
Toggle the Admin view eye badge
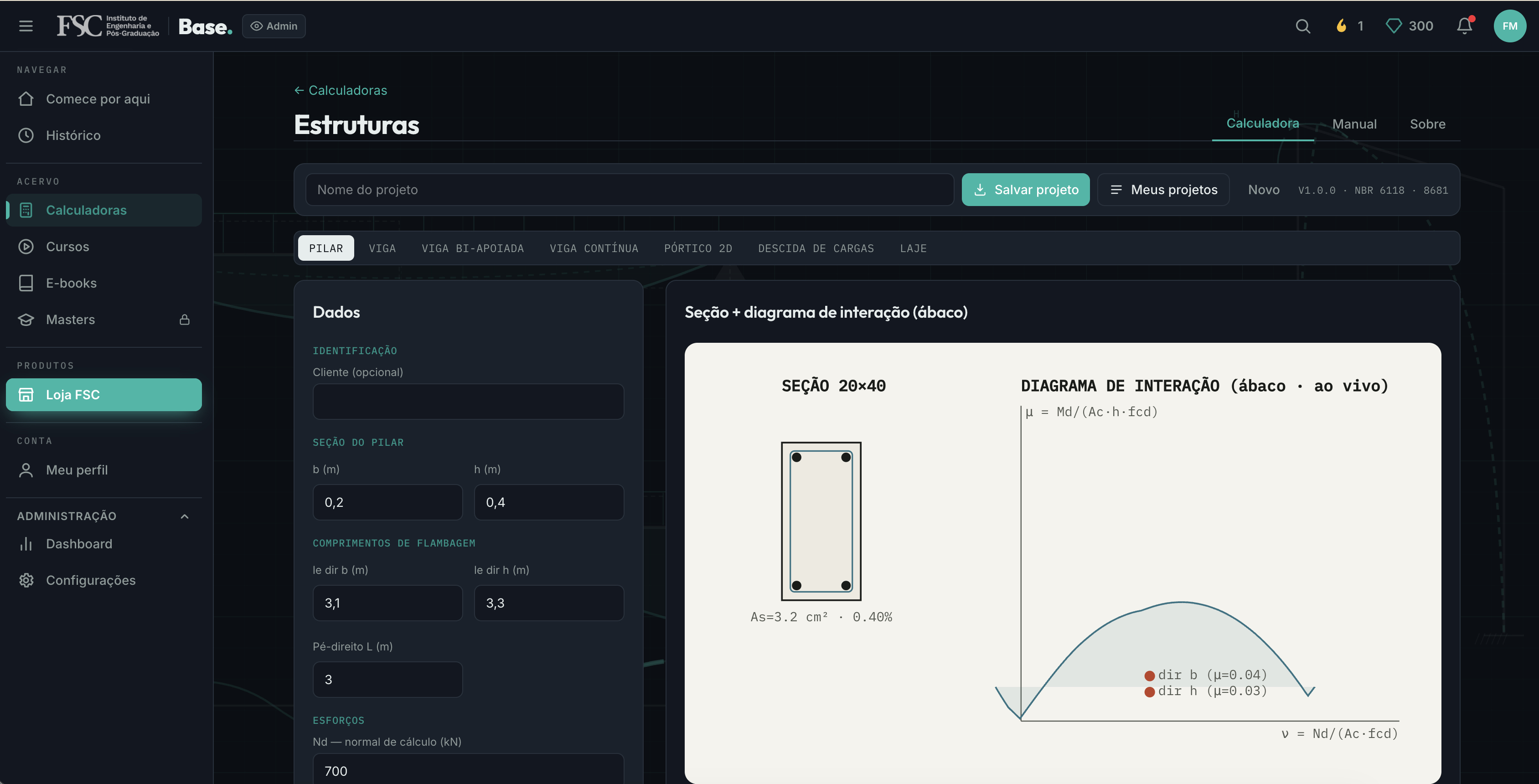(274, 26)
